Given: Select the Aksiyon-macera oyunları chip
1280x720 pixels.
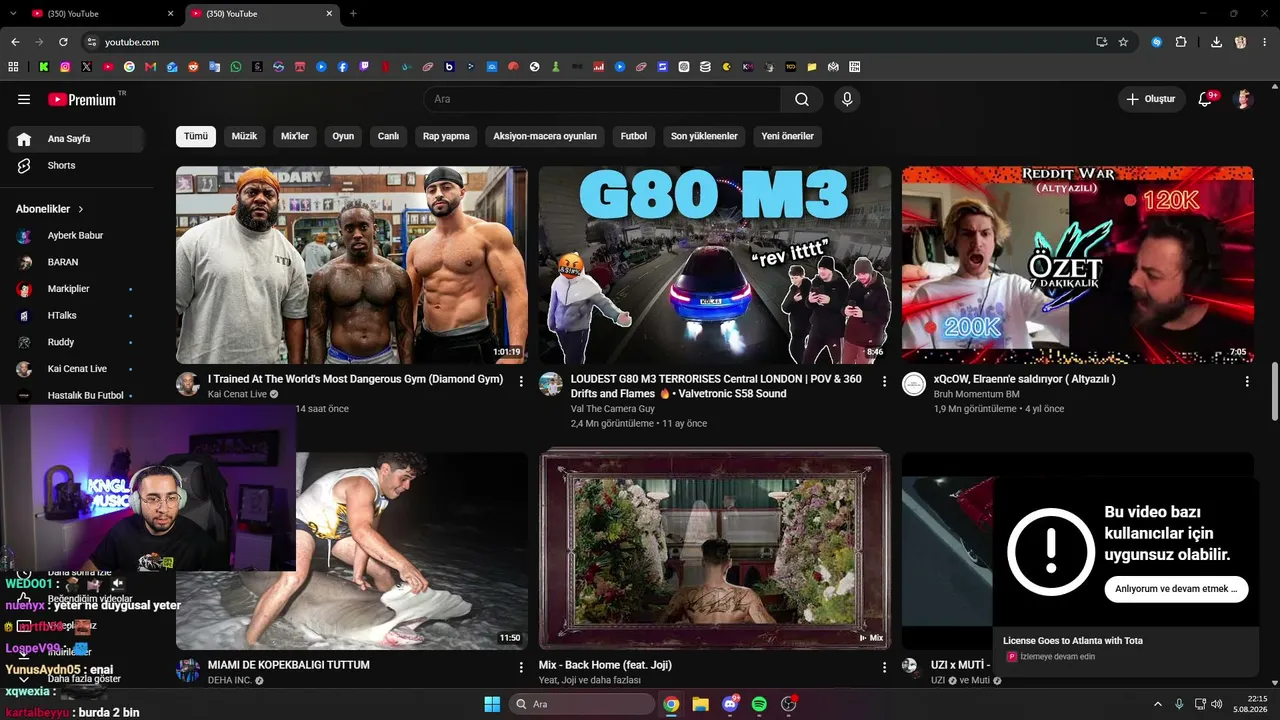Looking at the screenshot, I should click(545, 136).
